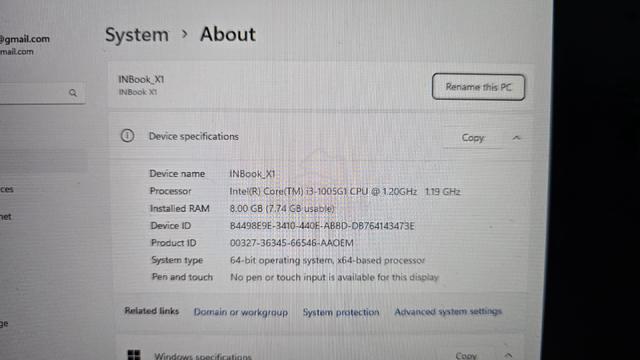The image size is (640, 360).
Task: Click the search magnifier icon
Action: [73, 93]
